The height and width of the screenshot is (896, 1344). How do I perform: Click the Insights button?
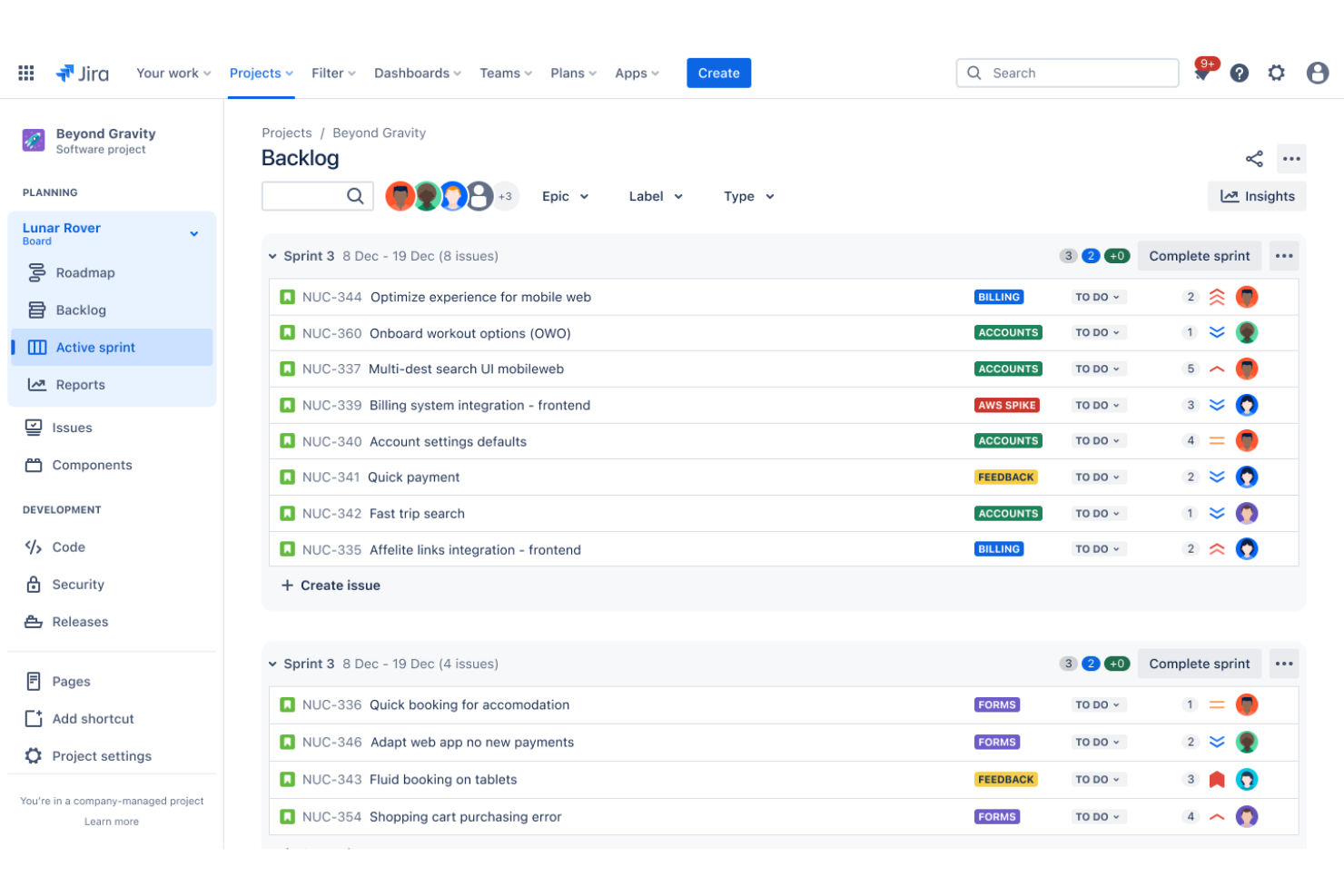coord(1257,196)
